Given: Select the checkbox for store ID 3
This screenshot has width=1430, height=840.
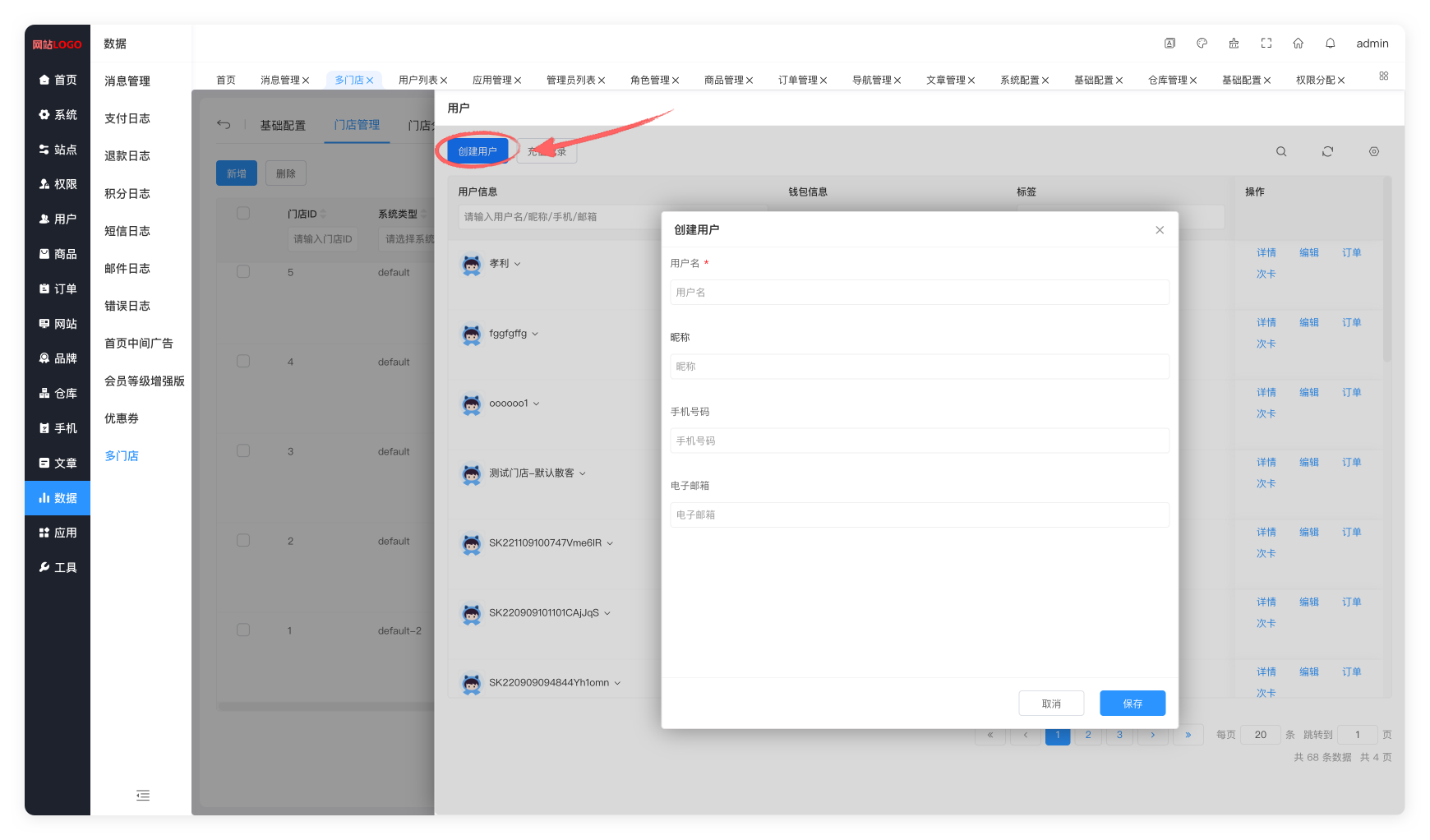Looking at the screenshot, I should pyautogui.click(x=243, y=451).
